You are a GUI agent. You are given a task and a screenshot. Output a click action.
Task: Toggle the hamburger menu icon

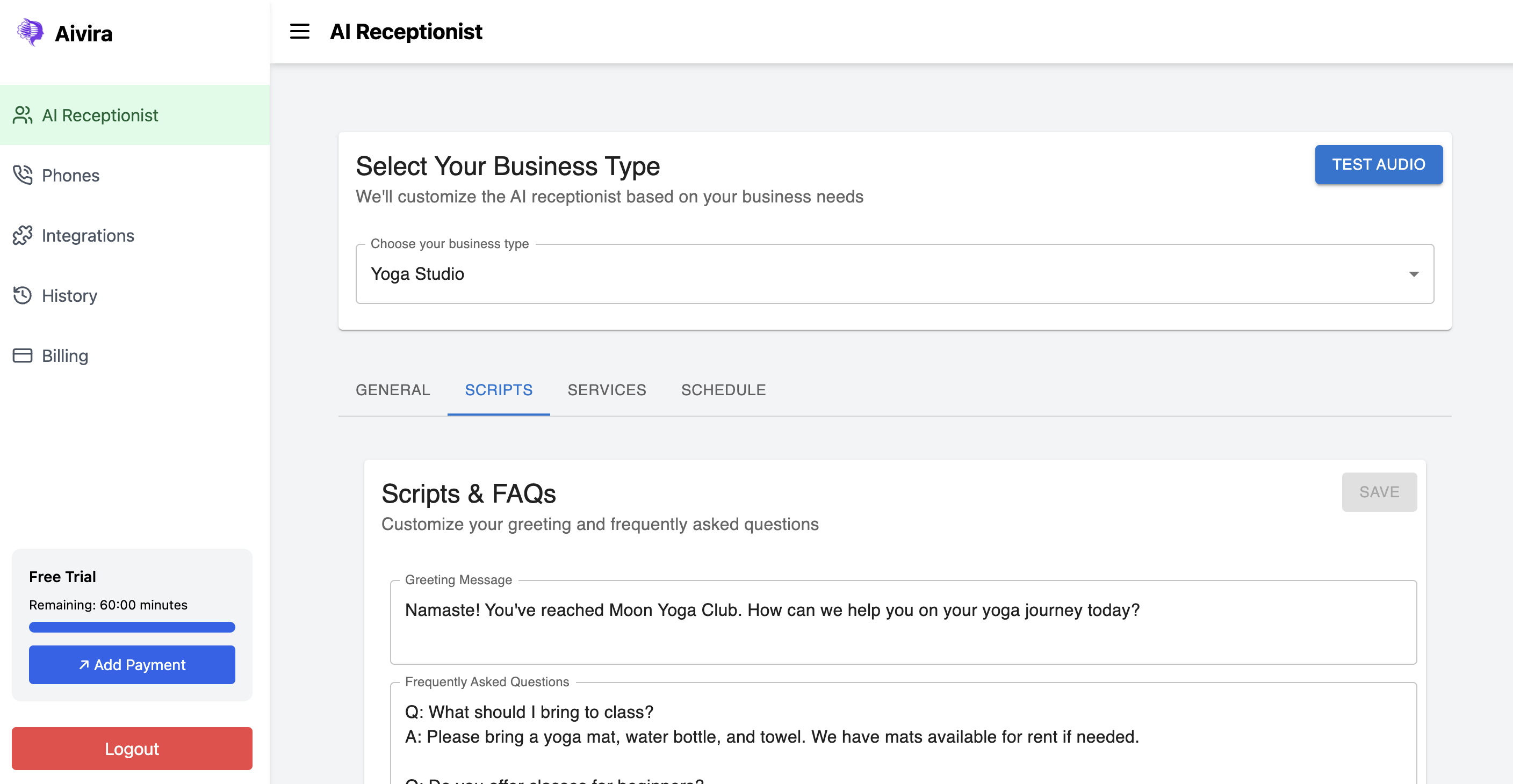(x=300, y=32)
